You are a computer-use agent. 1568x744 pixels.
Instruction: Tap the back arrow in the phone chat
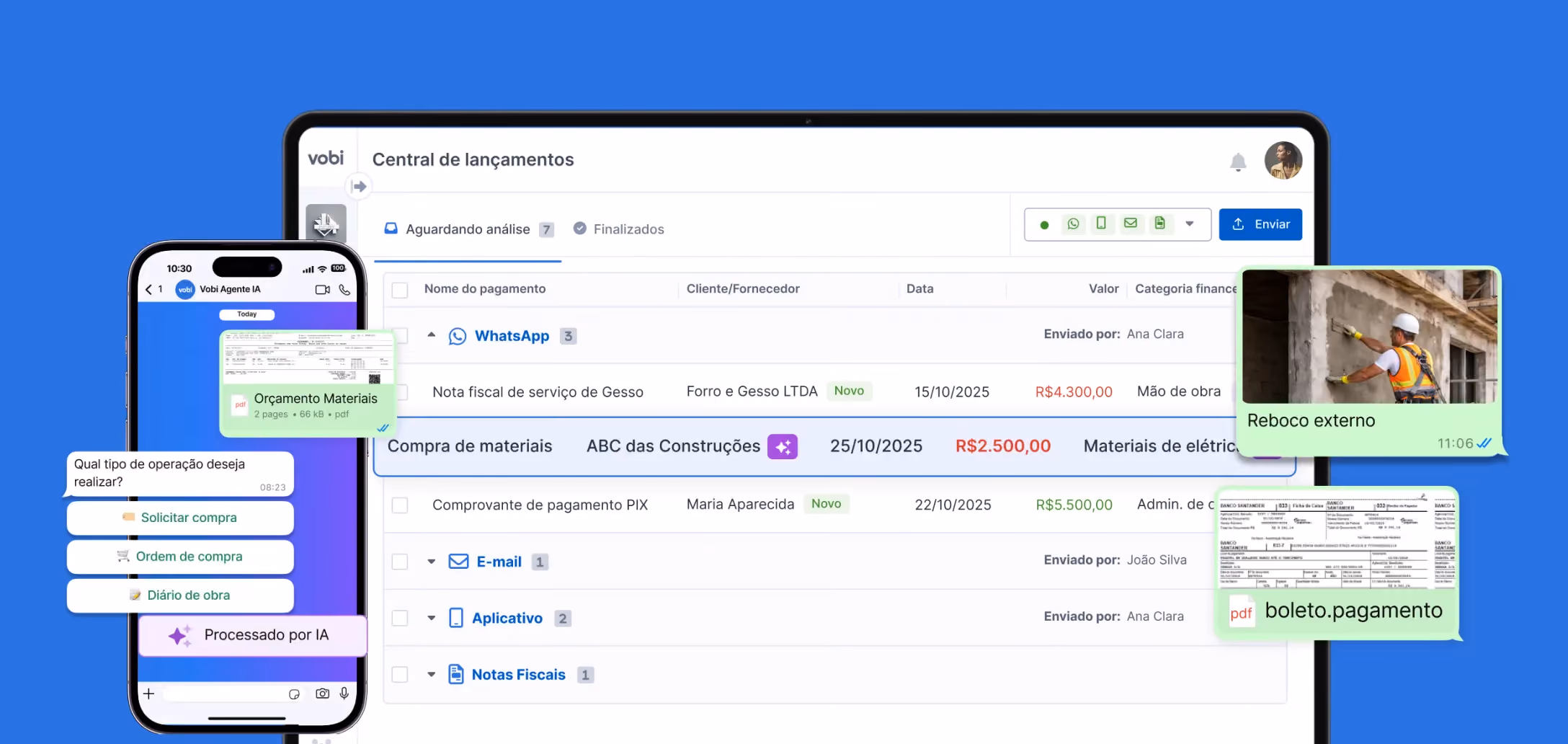[x=148, y=290]
